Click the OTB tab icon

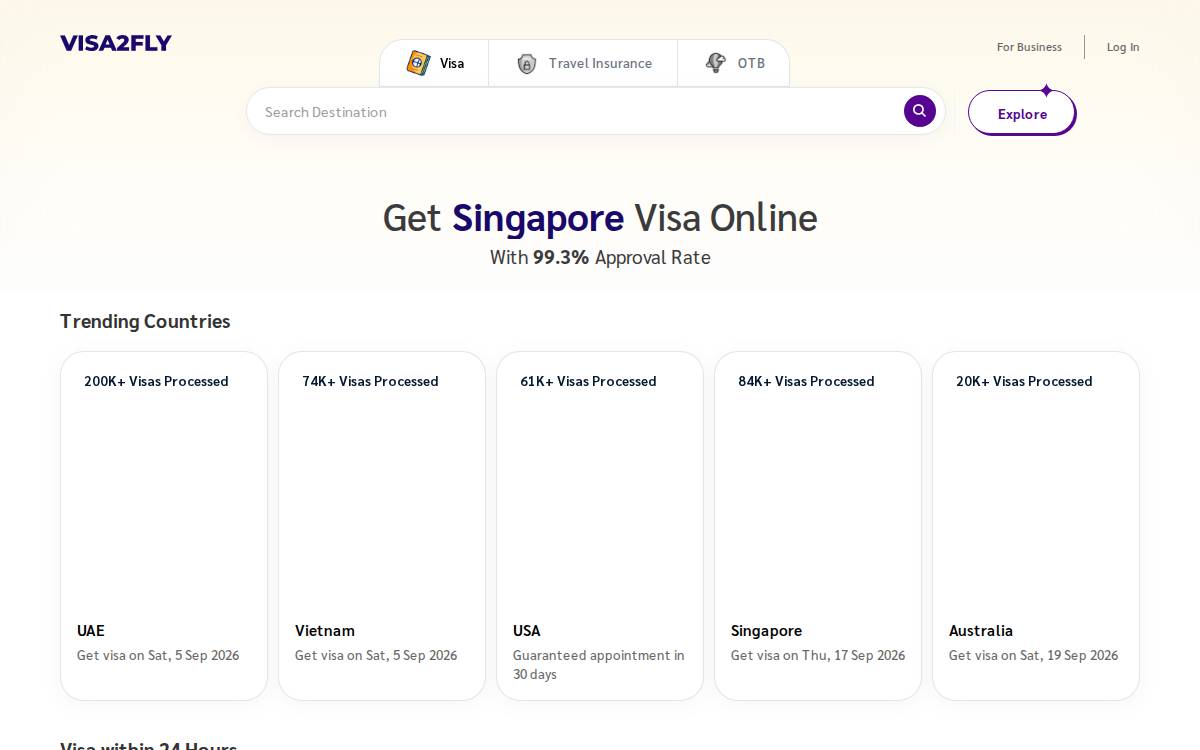coord(715,63)
